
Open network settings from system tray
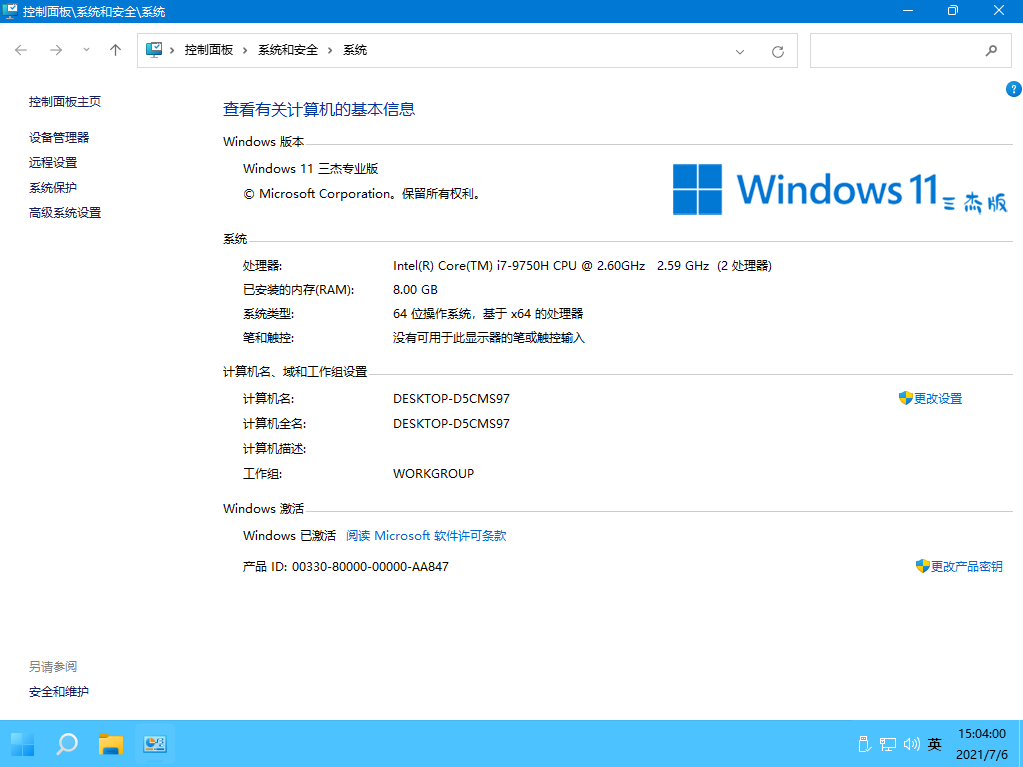(887, 744)
